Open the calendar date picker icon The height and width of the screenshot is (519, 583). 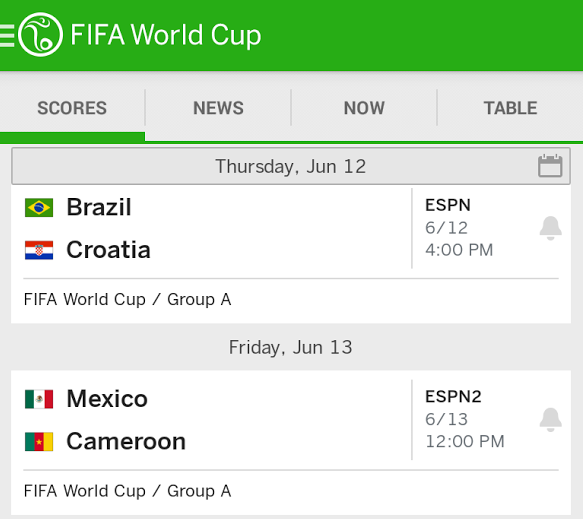tap(550, 166)
